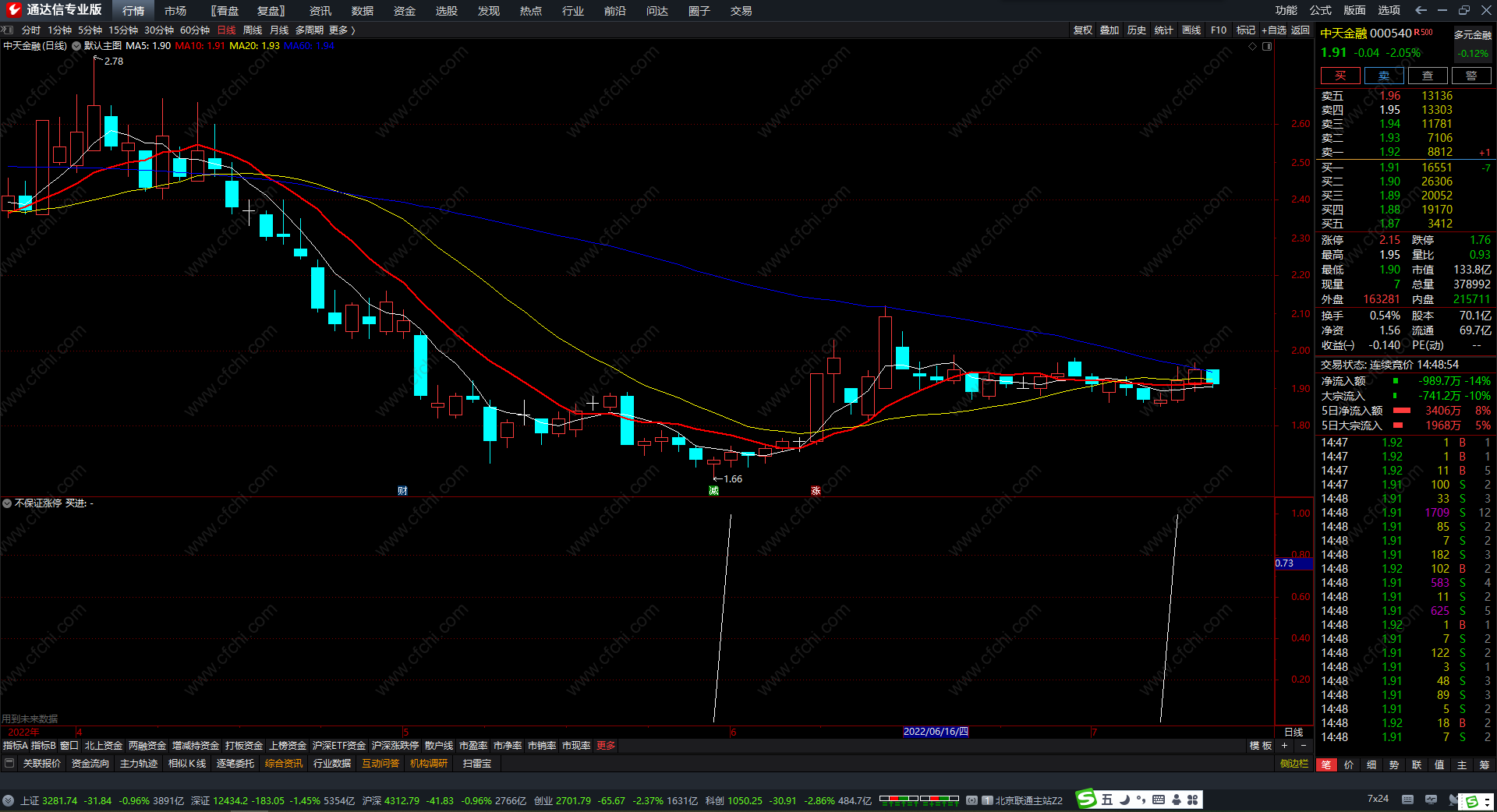Click the back arrow in title bar
This screenshot has height=812, width=1497.
coord(1421,10)
